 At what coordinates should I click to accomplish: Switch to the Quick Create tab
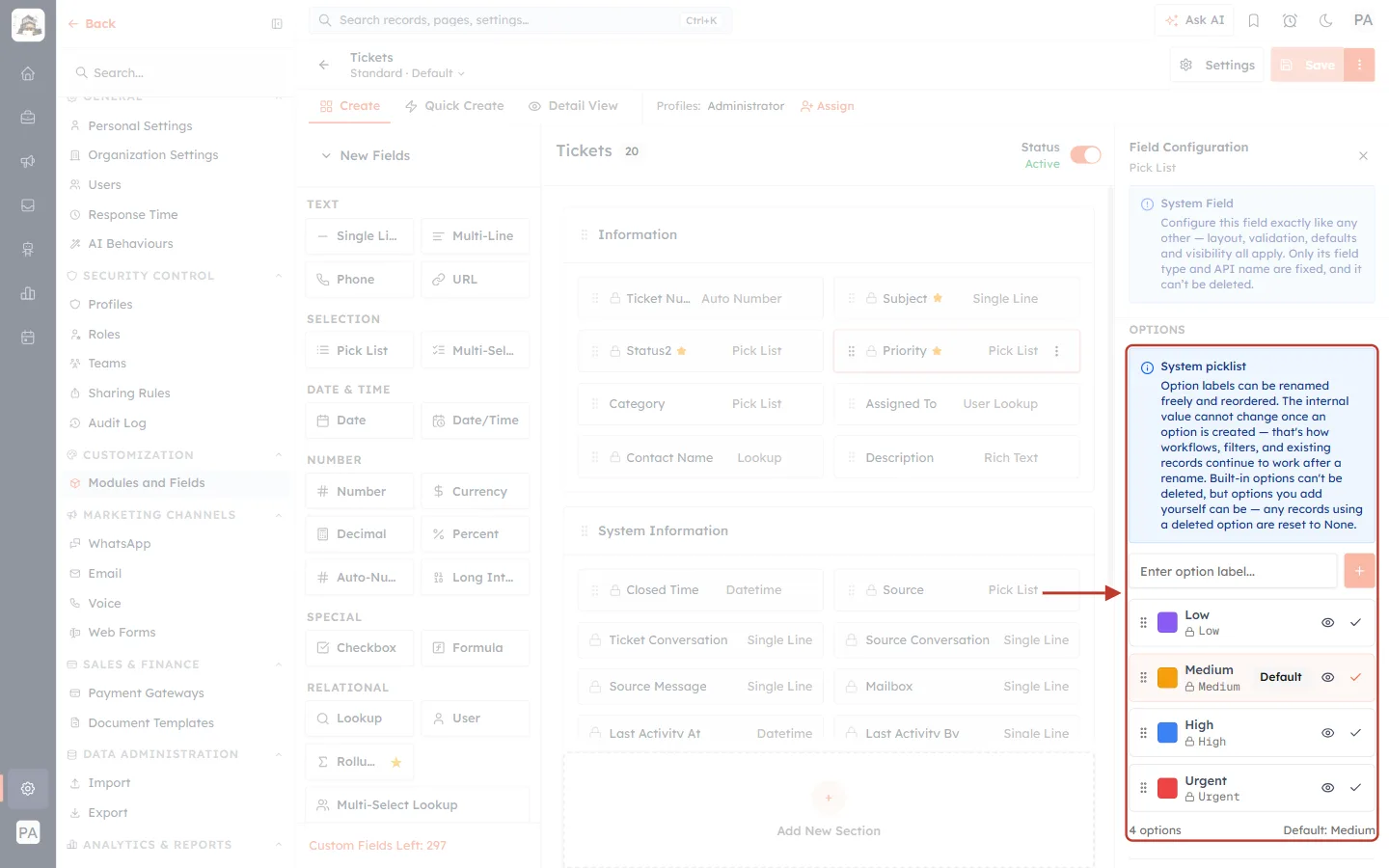454,106
